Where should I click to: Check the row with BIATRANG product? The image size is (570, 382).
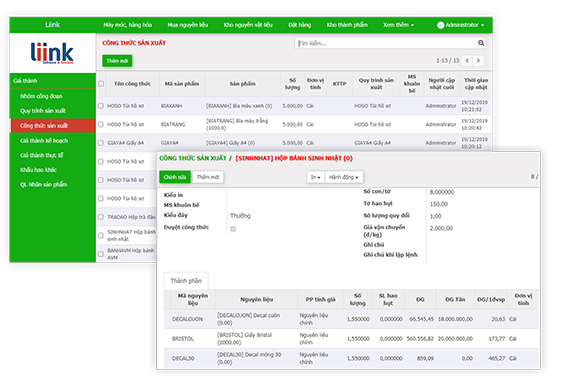click(x=101, y=124)
